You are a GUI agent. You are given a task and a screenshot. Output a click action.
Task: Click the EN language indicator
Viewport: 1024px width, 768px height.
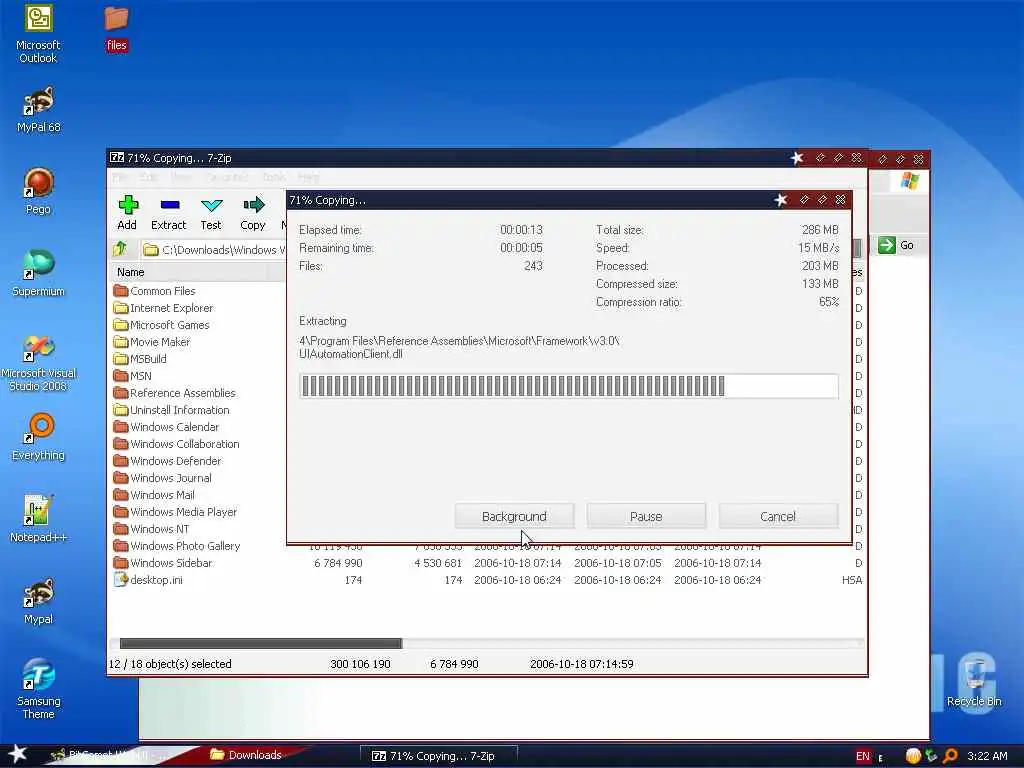[x=863, y=756]
